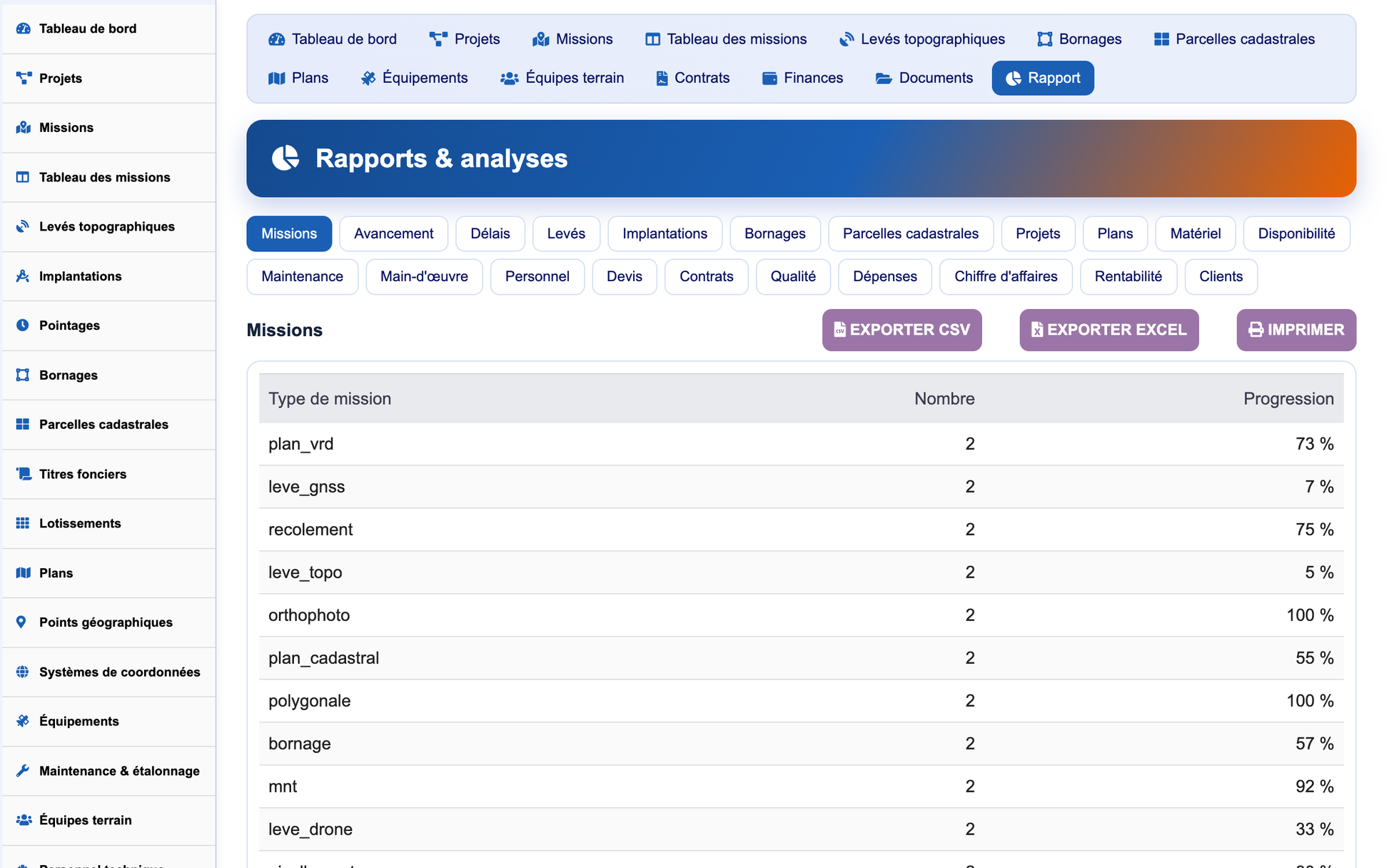This screenshot has width=1389, height=868.
Task: Click the orthophoto row label
Action: (309, 615)
